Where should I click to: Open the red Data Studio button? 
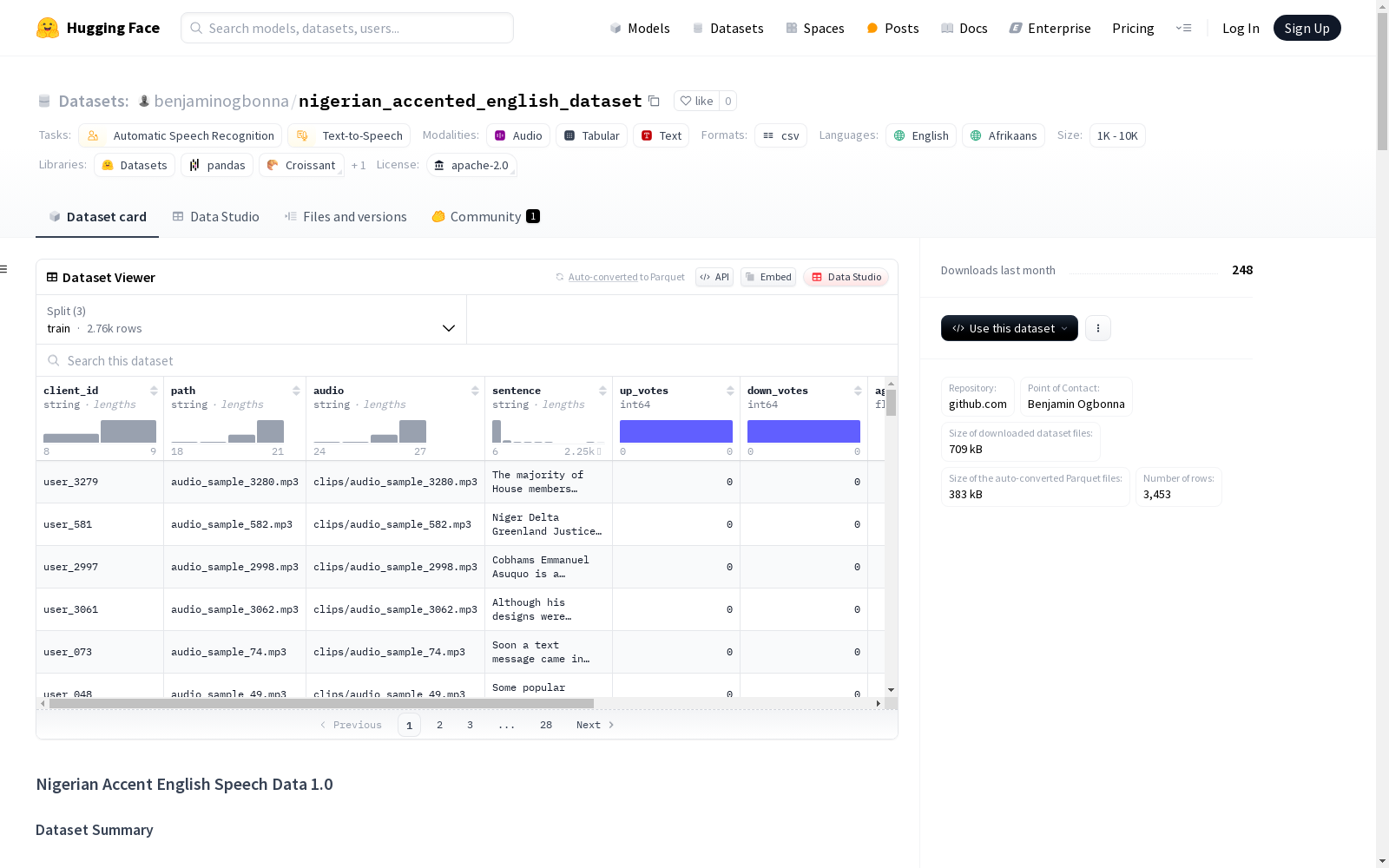click(x=846, y=277)
